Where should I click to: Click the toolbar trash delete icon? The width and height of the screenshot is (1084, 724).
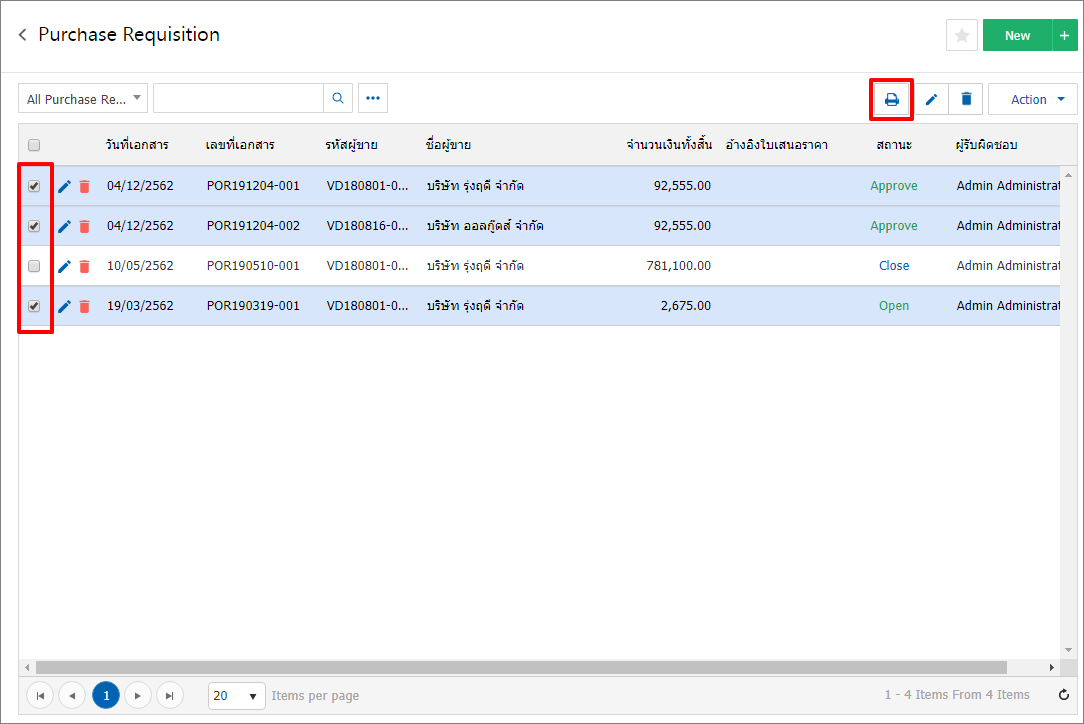966,100
